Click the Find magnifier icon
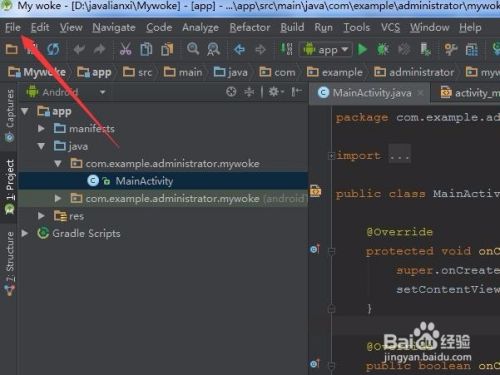The width and height of the screenshot is (500, 375). 193,49
